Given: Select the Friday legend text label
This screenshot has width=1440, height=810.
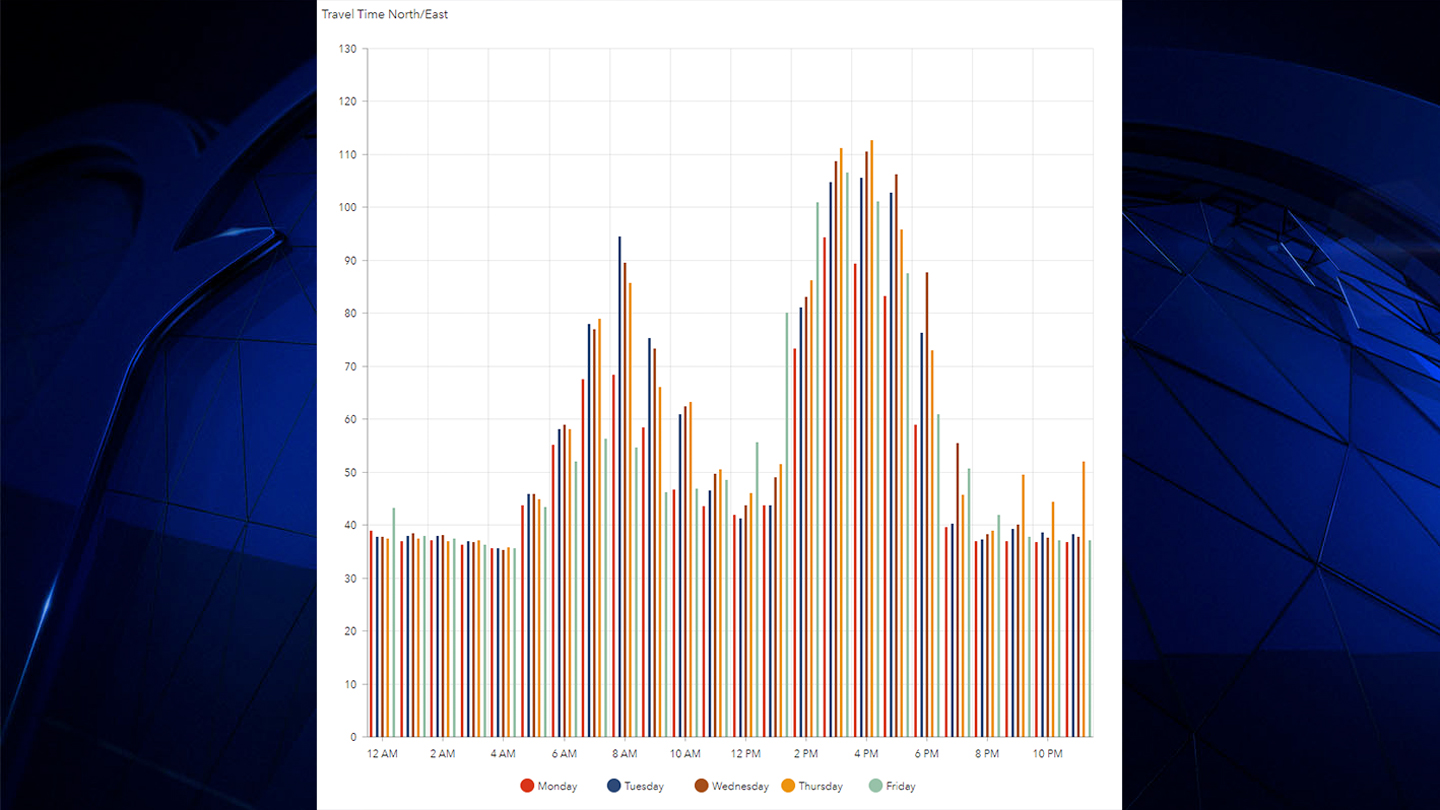Looking at the screenshot, I should tap(900, 787).
